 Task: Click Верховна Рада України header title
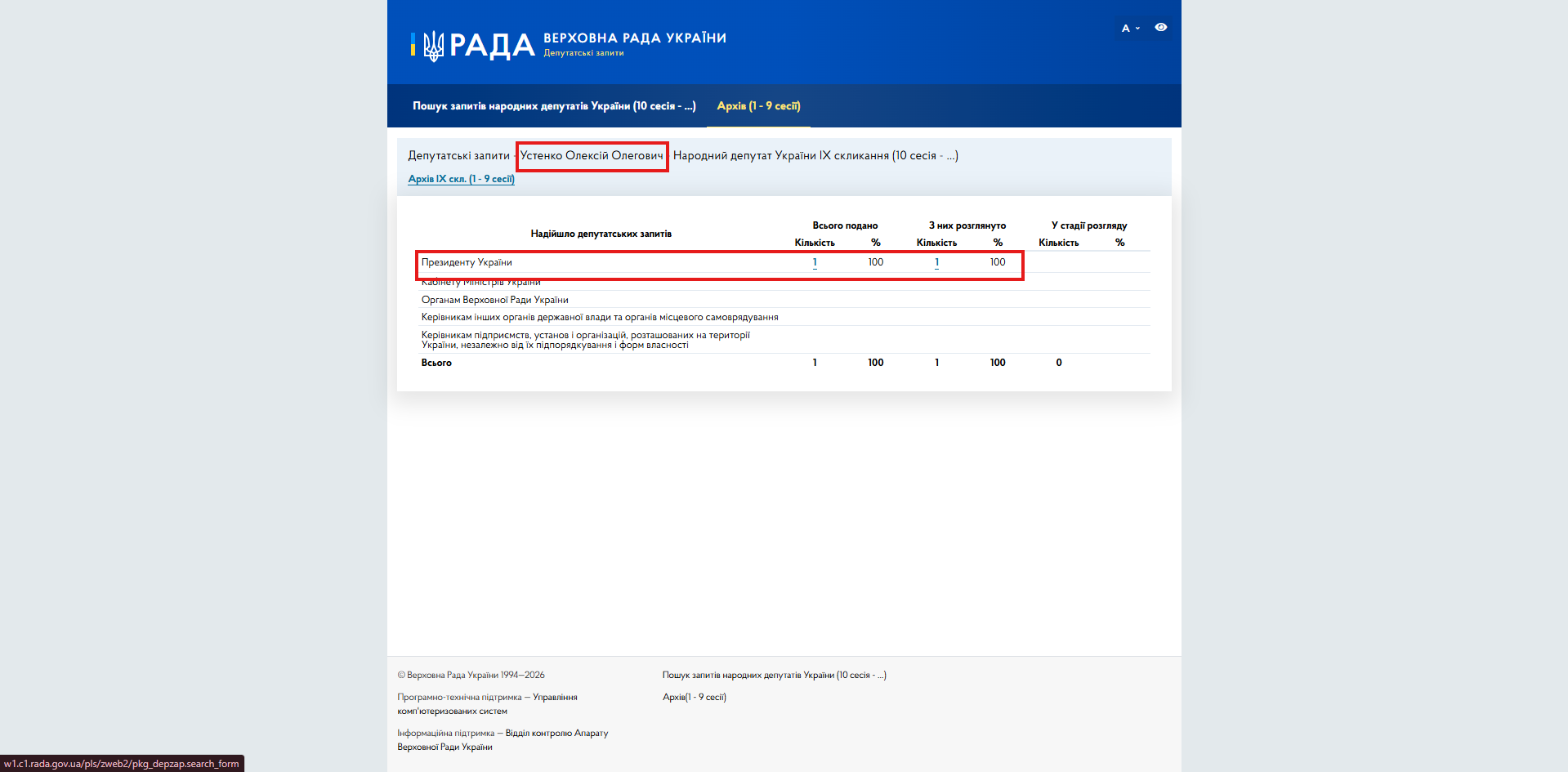click(635, 38)
